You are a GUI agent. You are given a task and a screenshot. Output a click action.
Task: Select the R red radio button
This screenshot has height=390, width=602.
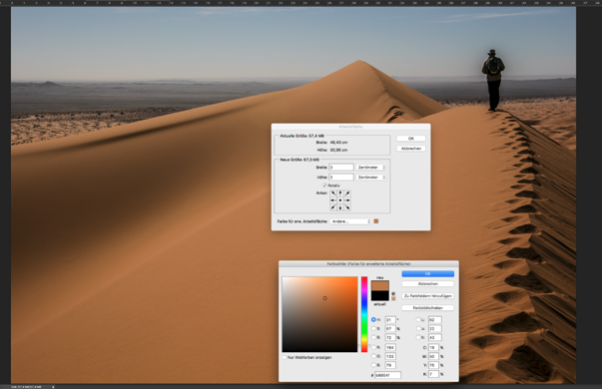374,347
